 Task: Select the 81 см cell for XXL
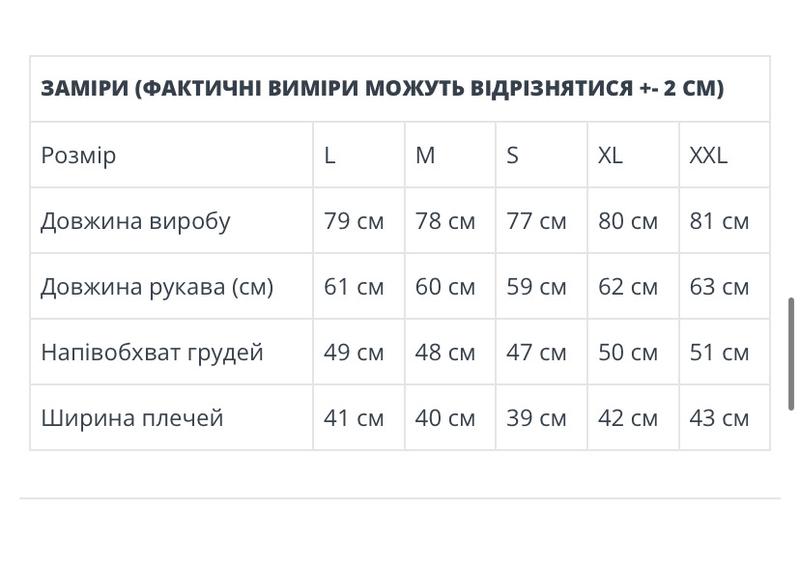click(719, 221)
